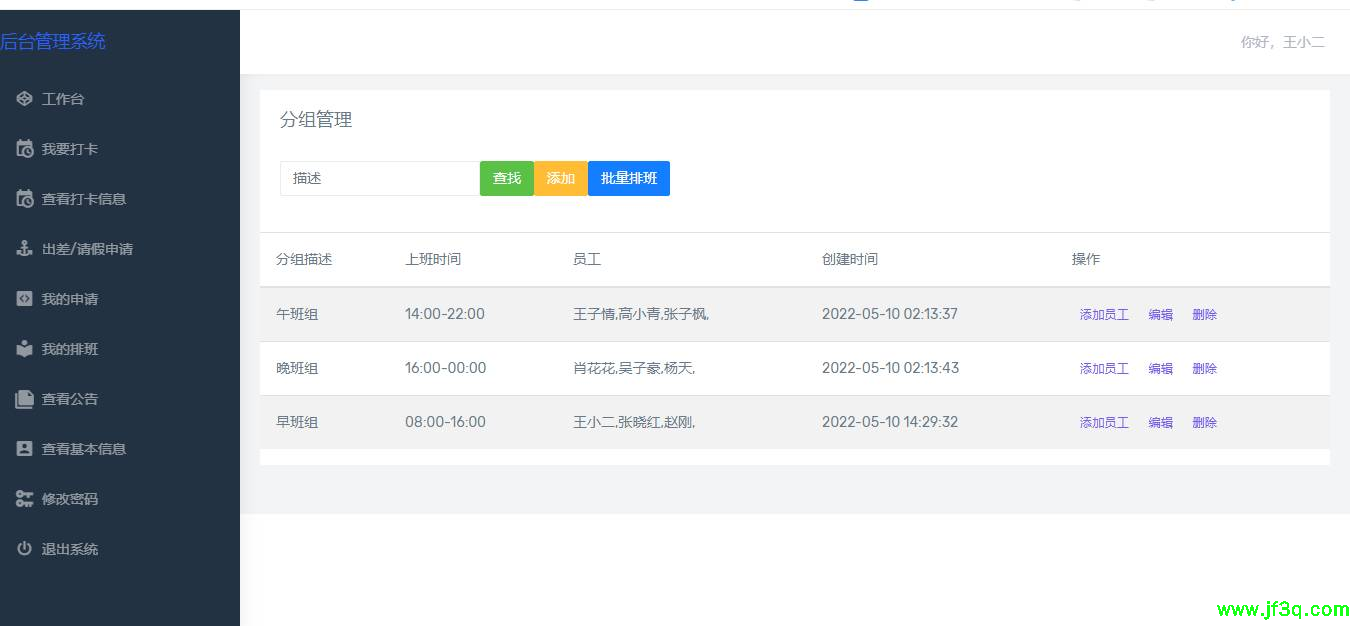Click the anchor icon for 出差/请假申请

[24, 249]
